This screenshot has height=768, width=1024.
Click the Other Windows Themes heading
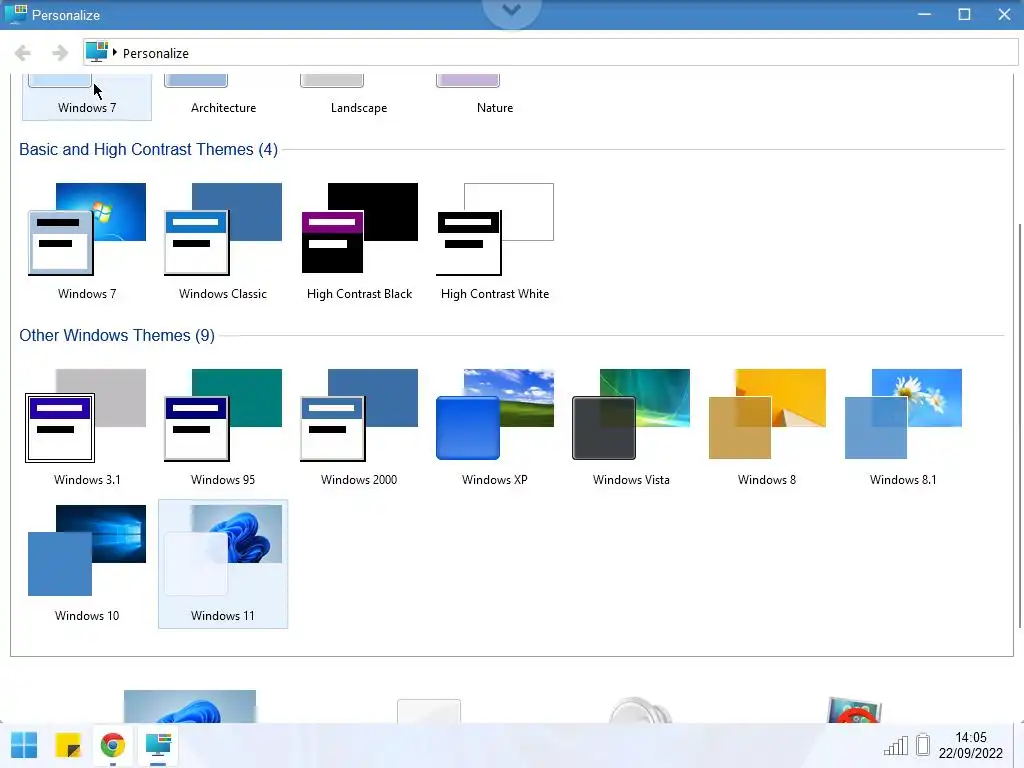click(117, 336)
